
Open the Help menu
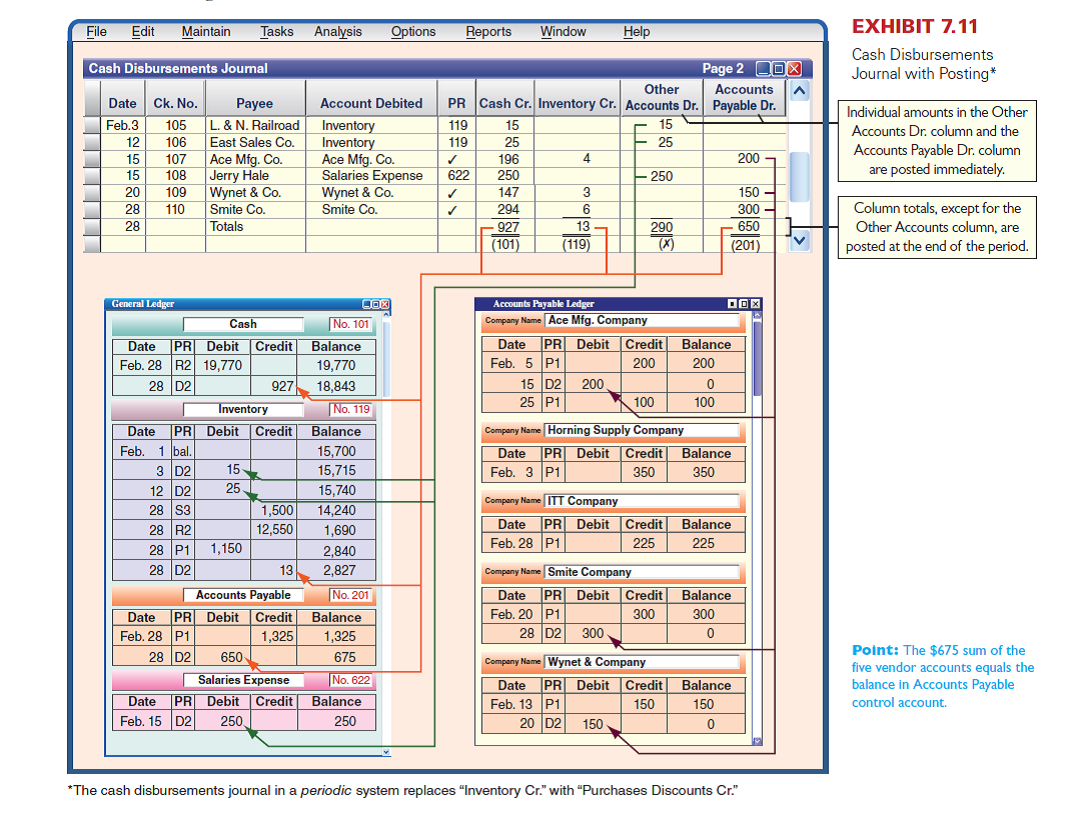(636, 31)
